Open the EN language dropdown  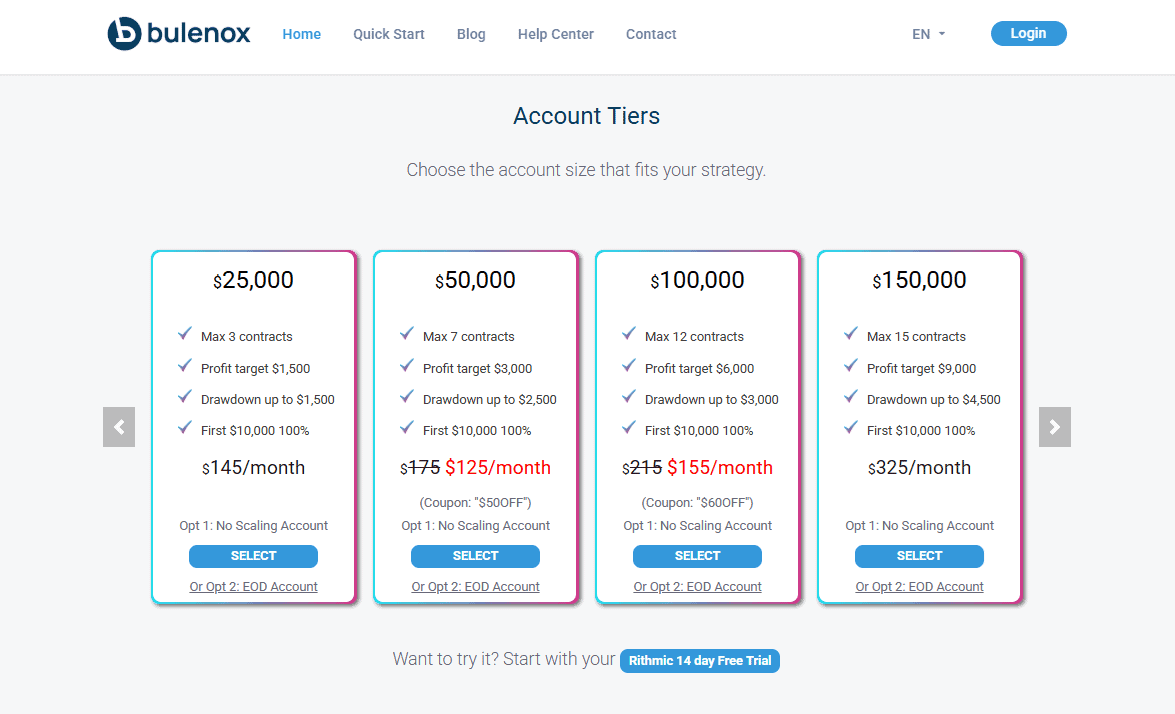click(x=928, y=34)
